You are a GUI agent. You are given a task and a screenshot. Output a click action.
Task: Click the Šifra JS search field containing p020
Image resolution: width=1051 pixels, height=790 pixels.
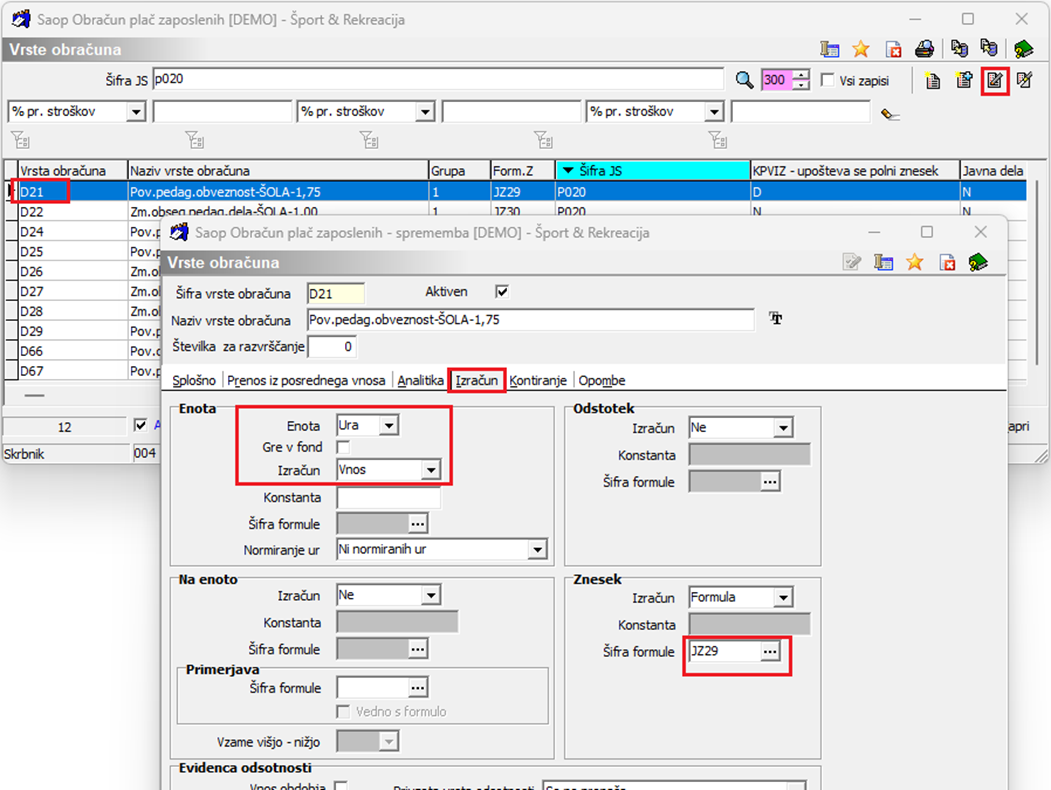[438, 79]
